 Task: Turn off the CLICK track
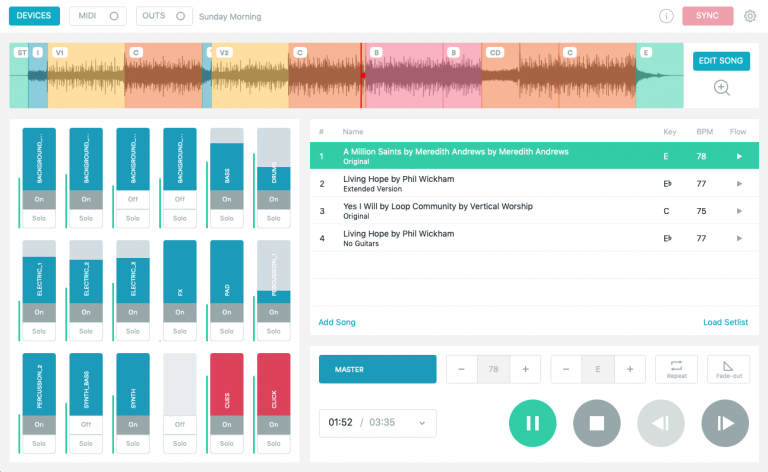click(x=273, y=424)
